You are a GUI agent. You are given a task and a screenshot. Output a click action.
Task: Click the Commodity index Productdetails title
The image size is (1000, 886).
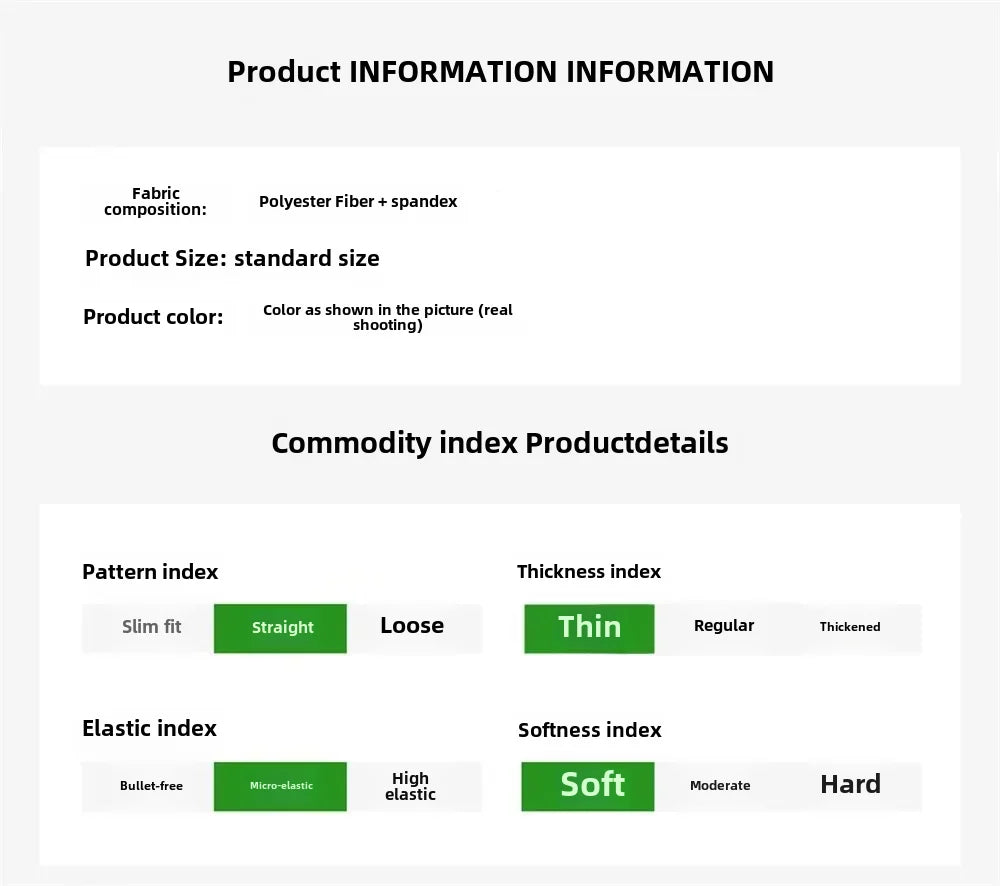[500, 443]
